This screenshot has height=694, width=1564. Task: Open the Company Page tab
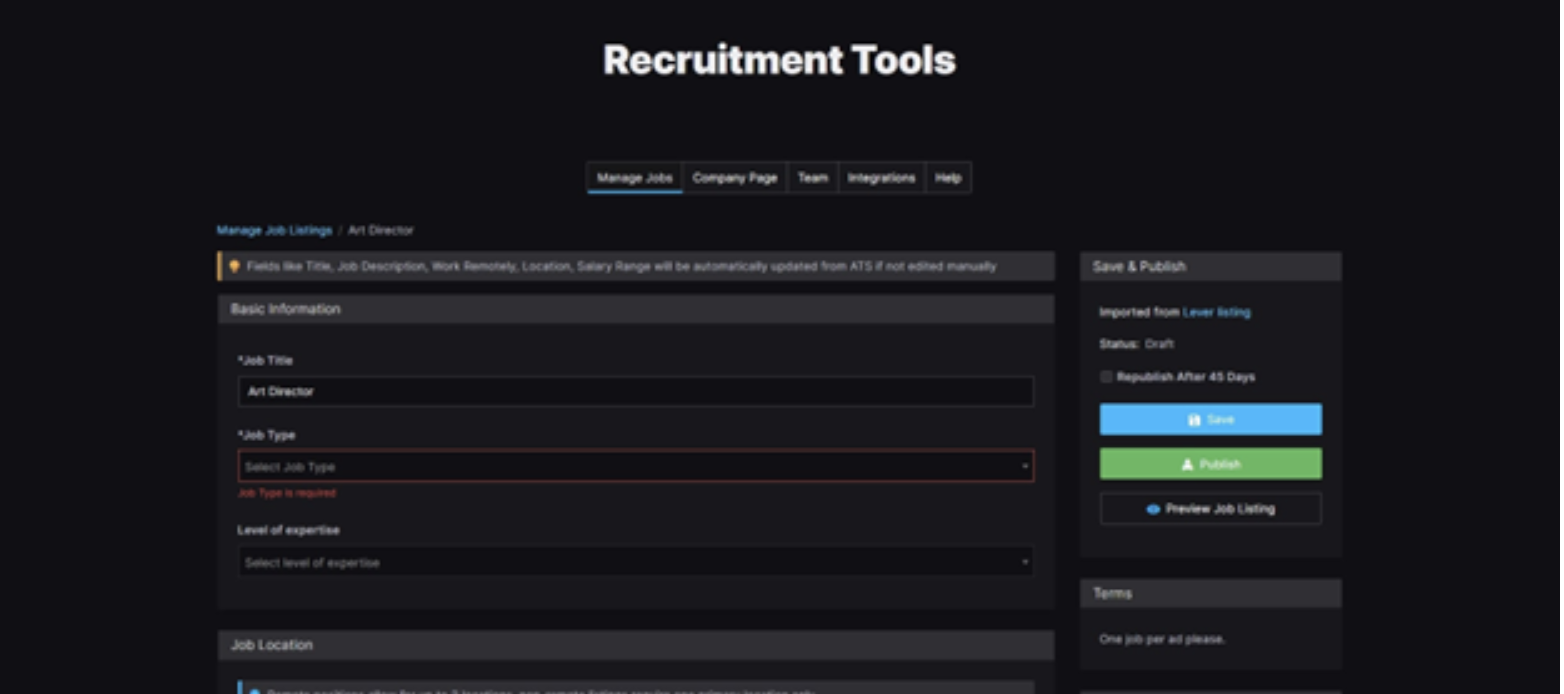click(734, 178)
